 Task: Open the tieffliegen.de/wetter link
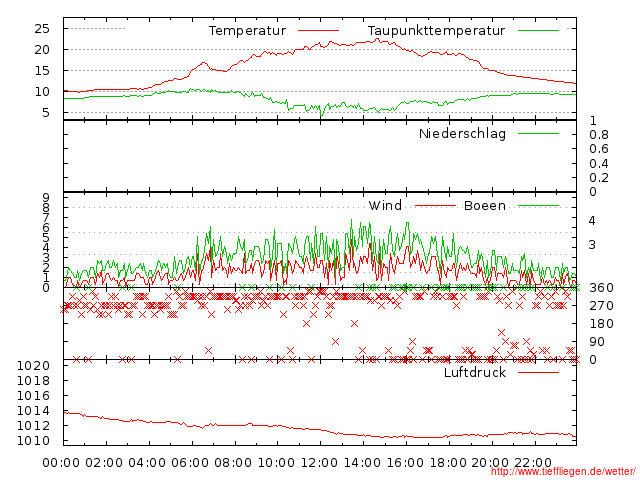[x=563, y=472]
